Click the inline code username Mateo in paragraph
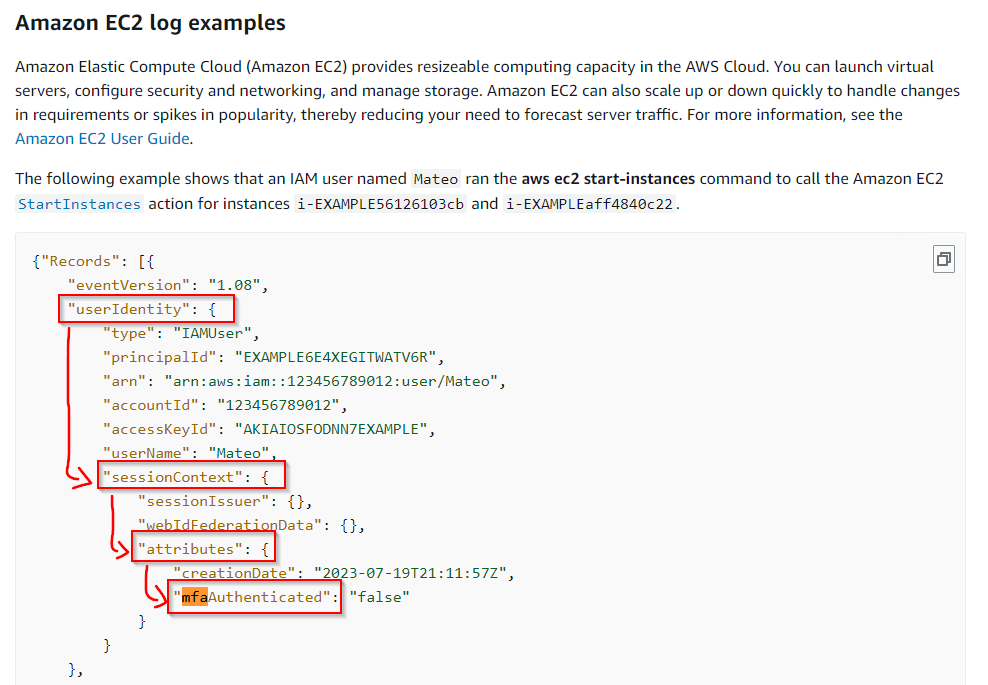 tap(437, 179)
